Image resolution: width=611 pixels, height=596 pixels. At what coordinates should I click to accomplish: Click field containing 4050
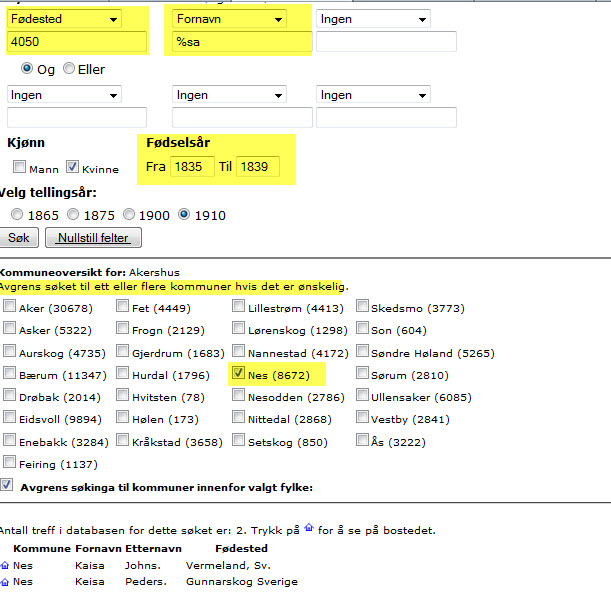coord(77,41)
